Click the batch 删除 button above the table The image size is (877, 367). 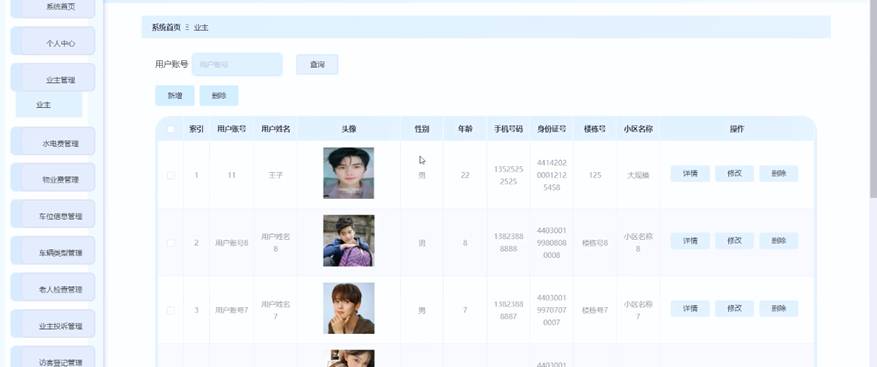[219, 96]
